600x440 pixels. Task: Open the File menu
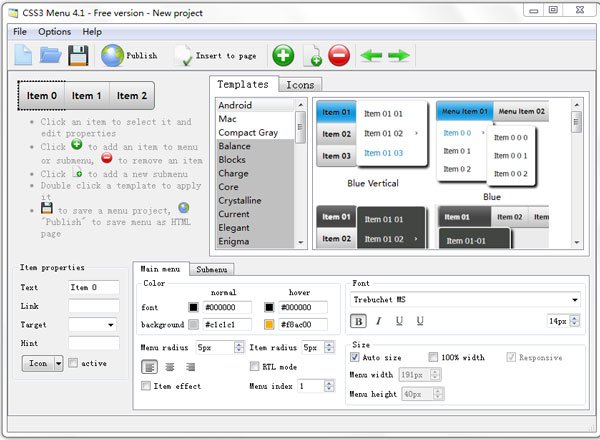[x=20, y=32]
